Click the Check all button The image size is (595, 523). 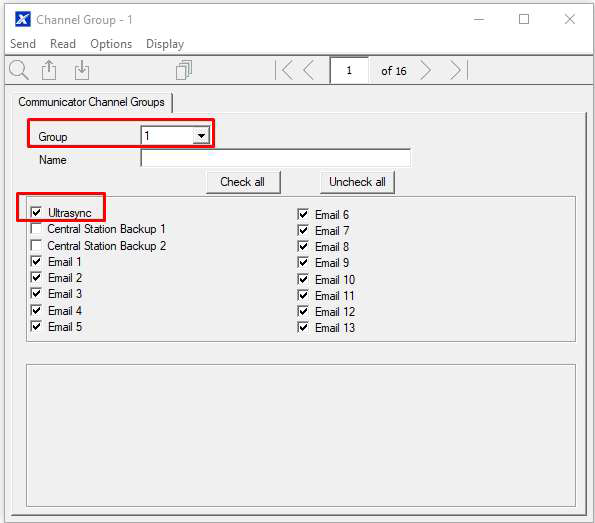click(x=243, y=182)
